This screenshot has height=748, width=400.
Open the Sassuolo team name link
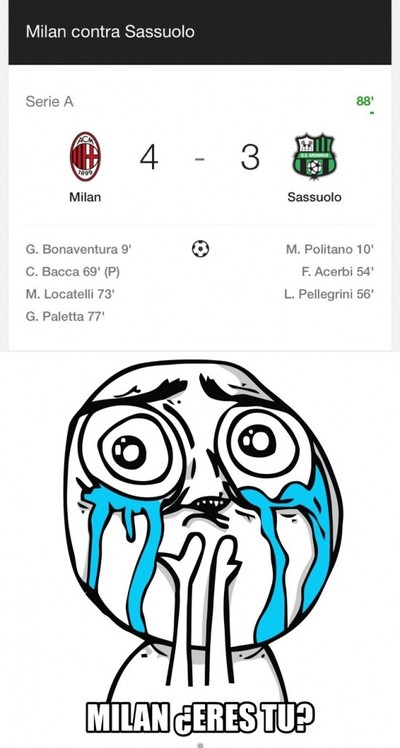[x=314, y=197]
